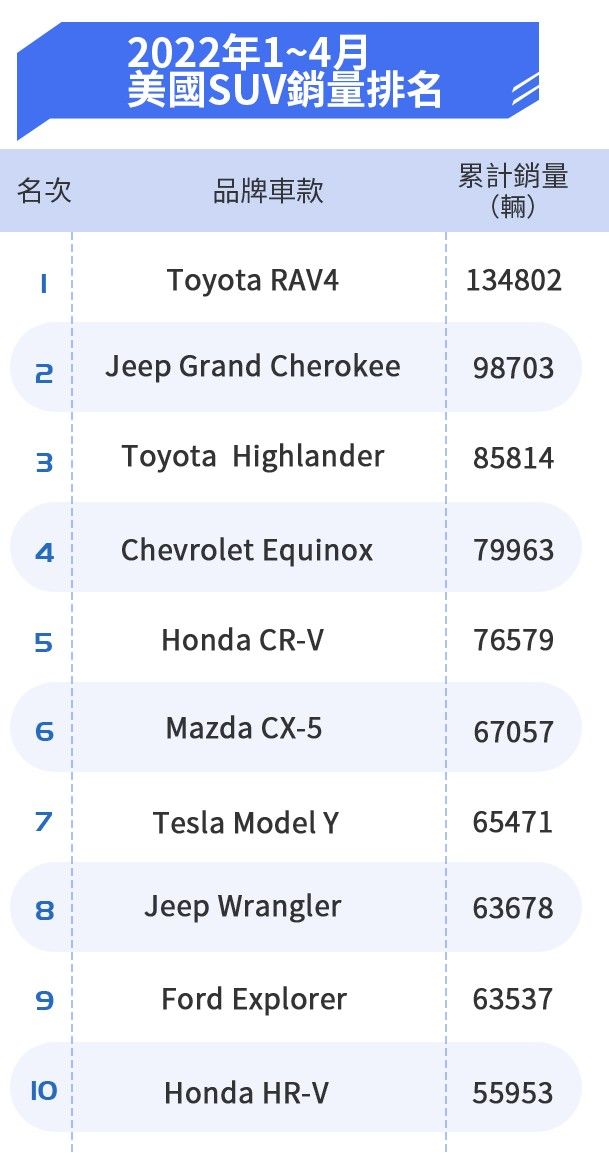Click the sales figure 134802
Image resolution: width=609 pixels, height=1153 pixels.
tap(514, 281)
